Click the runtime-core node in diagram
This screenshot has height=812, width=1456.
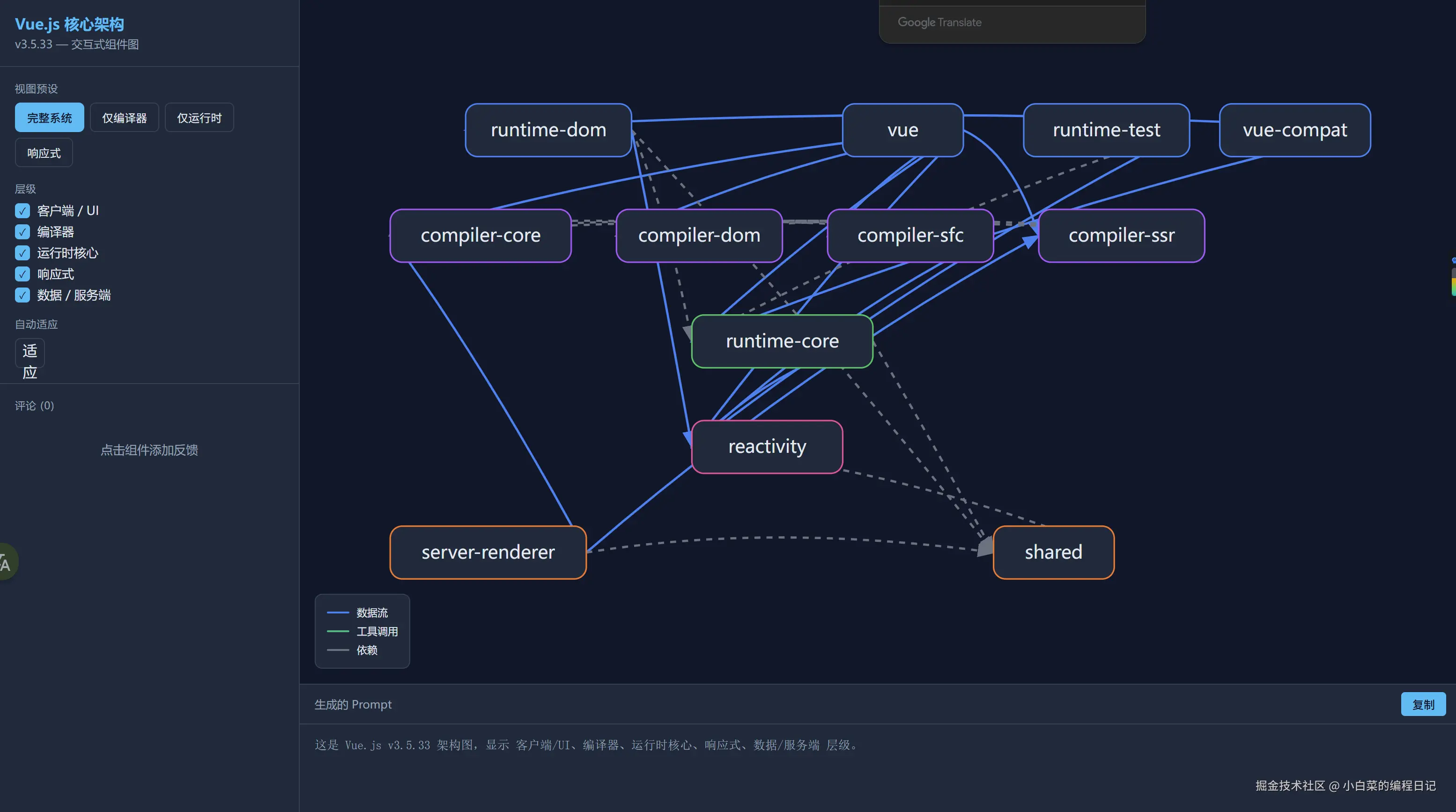[x=782, y=341]
